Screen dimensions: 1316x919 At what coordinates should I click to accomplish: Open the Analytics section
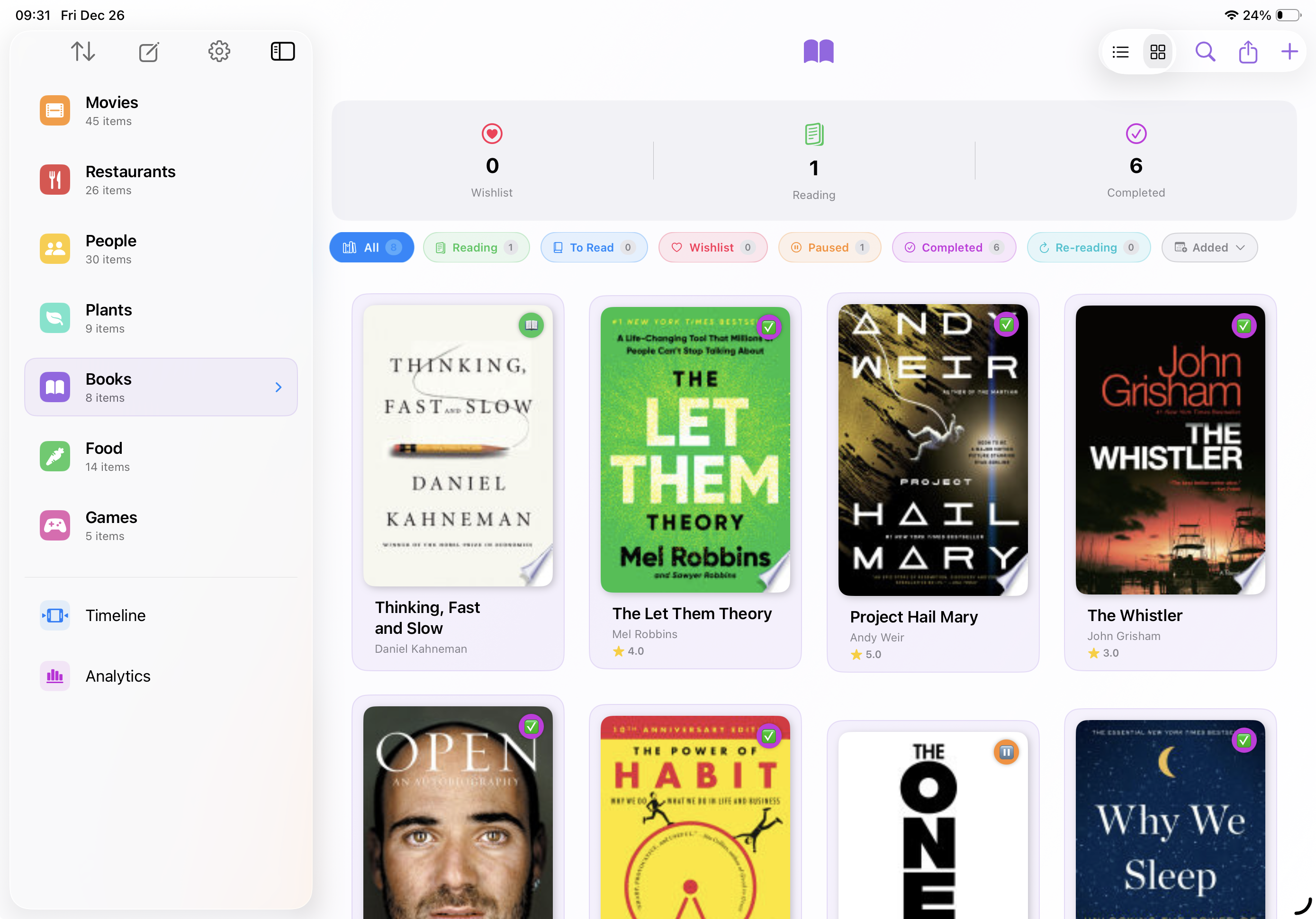(117, 676)
